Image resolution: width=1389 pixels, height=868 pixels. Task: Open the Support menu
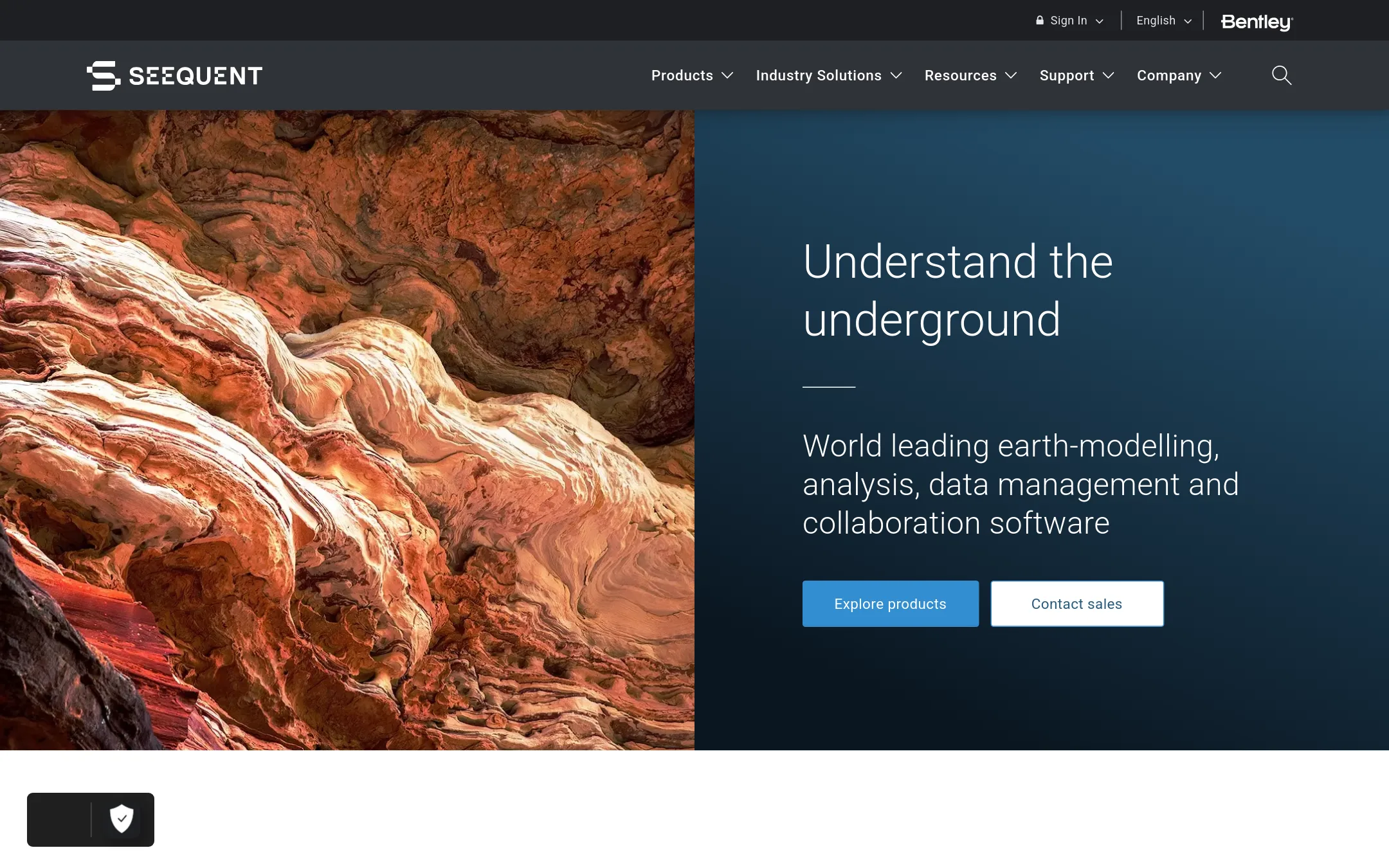1067,76
